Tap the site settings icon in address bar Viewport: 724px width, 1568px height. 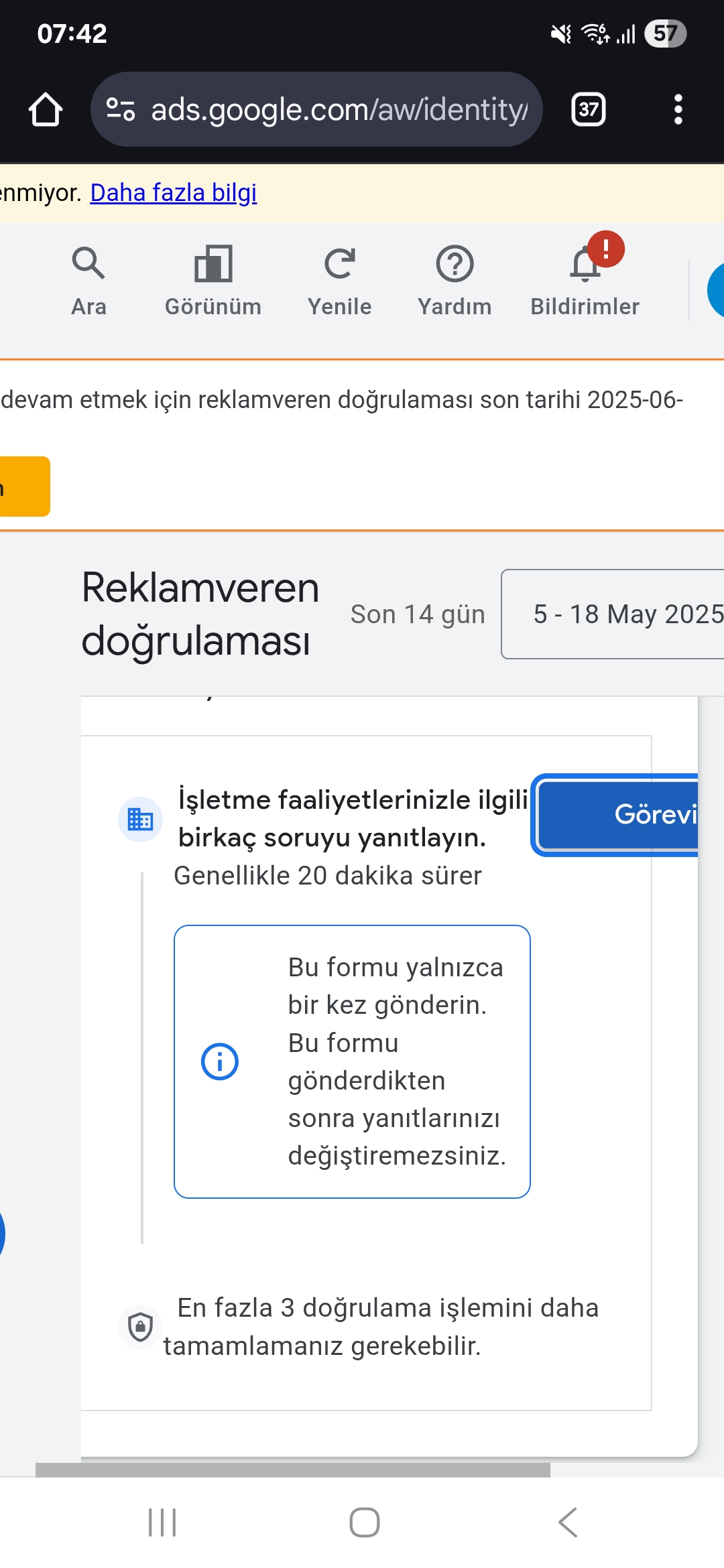tap(121, 109)
